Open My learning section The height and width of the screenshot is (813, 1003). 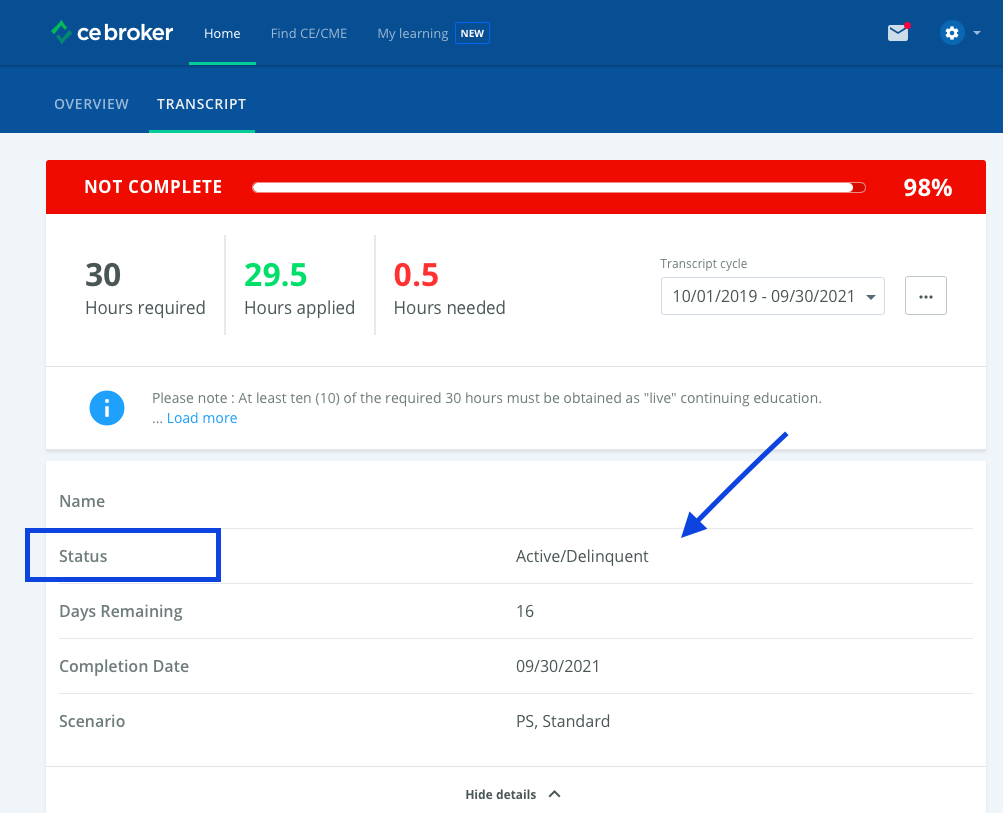(x=412, y=33)
